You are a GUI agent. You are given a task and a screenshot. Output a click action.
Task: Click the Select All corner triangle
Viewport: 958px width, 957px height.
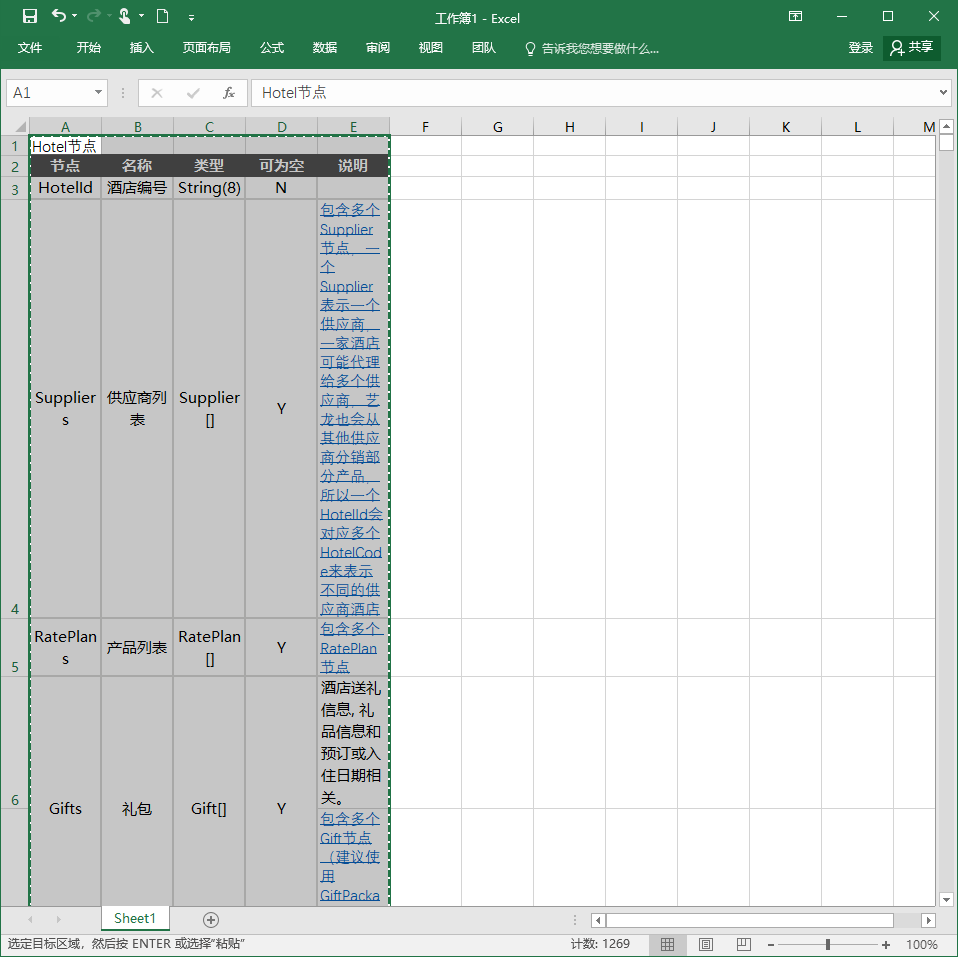pyautogui.click(x=20, y=126)
